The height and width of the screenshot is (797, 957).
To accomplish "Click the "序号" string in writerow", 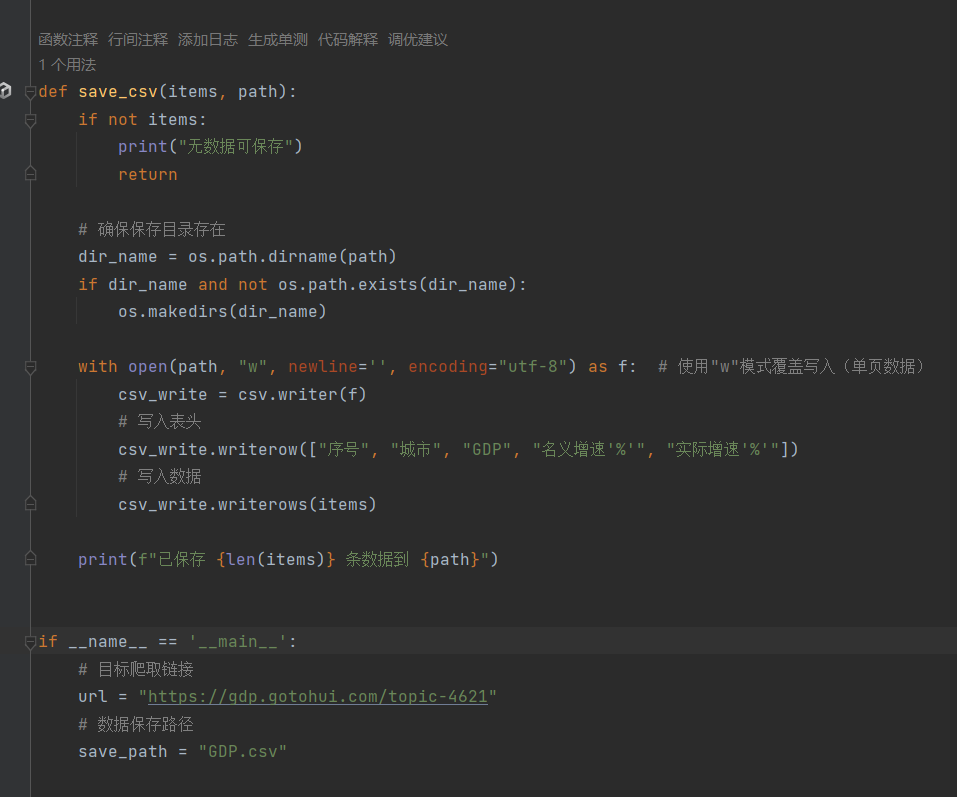I will [344, 450].
